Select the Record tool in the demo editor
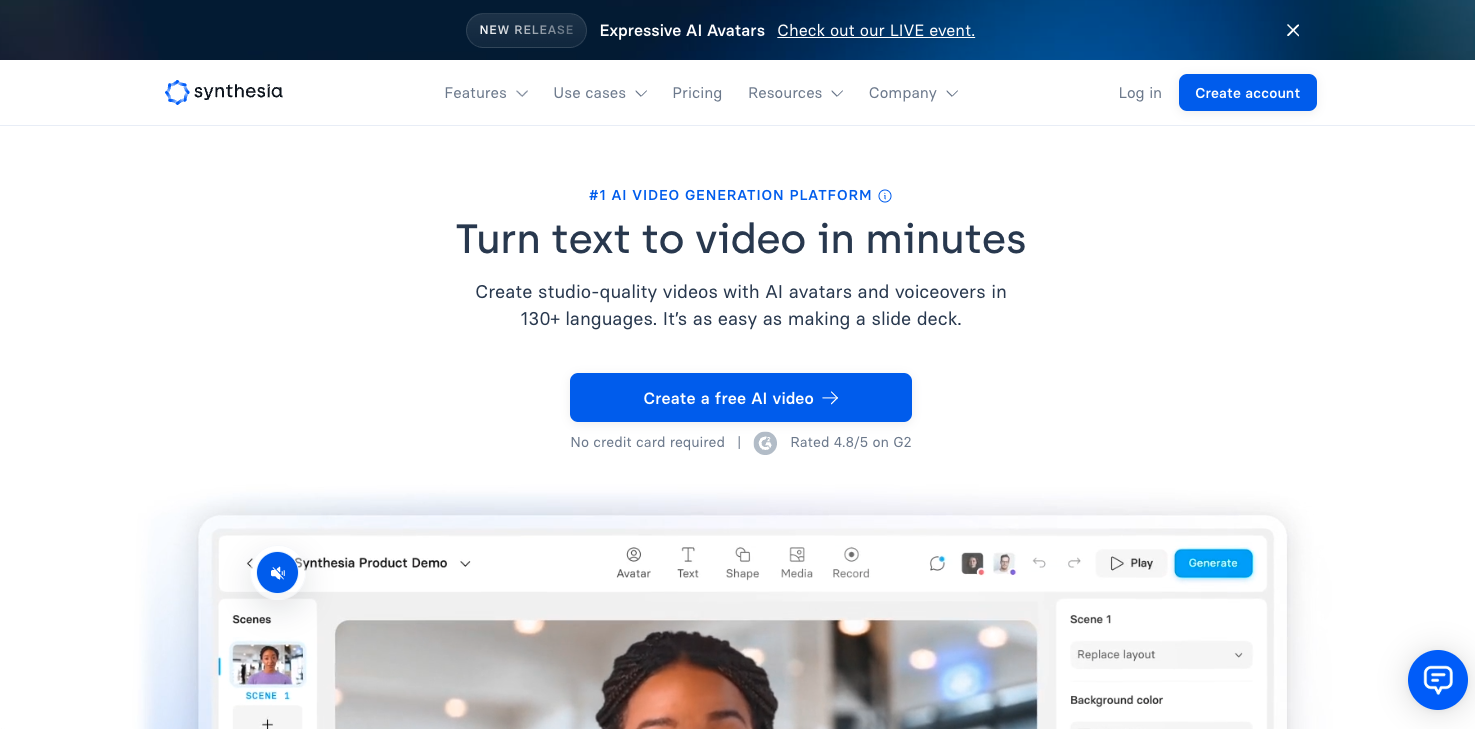This screenshot has width=1475, height=729. (x=851, y=563)
